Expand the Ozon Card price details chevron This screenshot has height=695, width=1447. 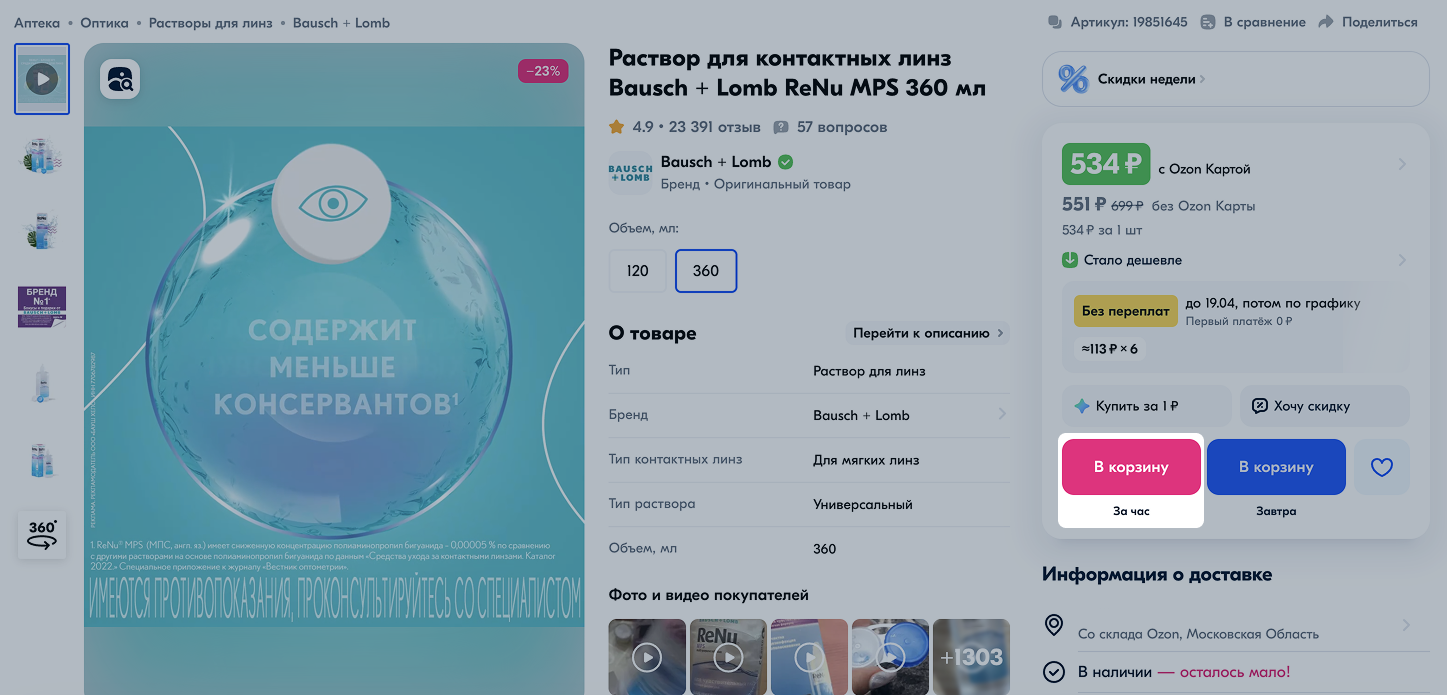[1402, 164]
